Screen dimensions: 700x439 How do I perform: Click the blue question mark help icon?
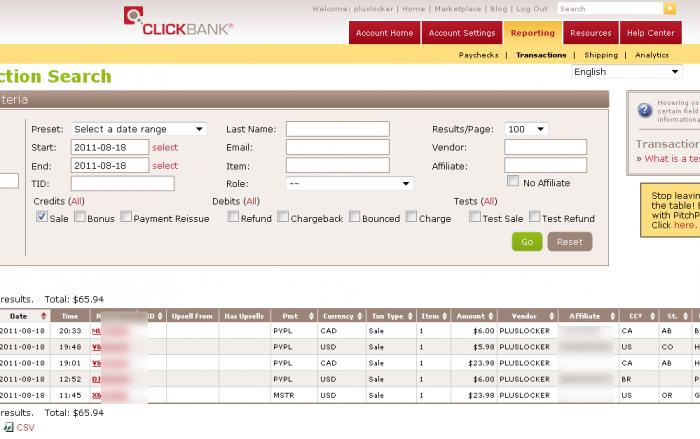click(645, 110)
